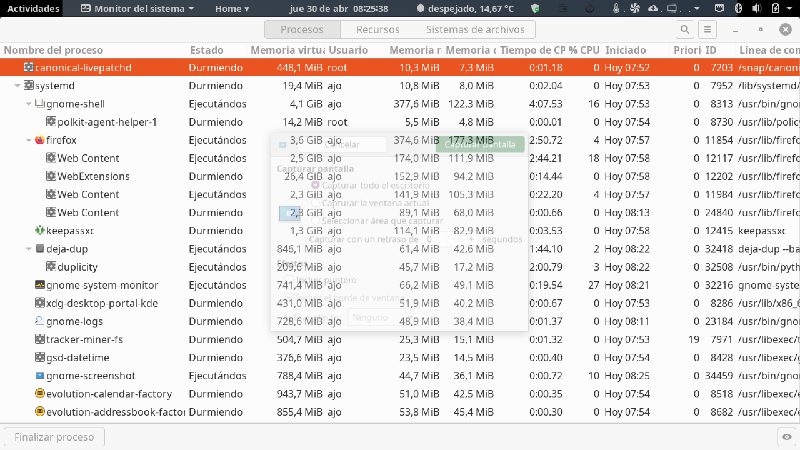Viewport: 800px width, 450px height.
Task: Click the fan tray icon in top bar
Action: 635,8
